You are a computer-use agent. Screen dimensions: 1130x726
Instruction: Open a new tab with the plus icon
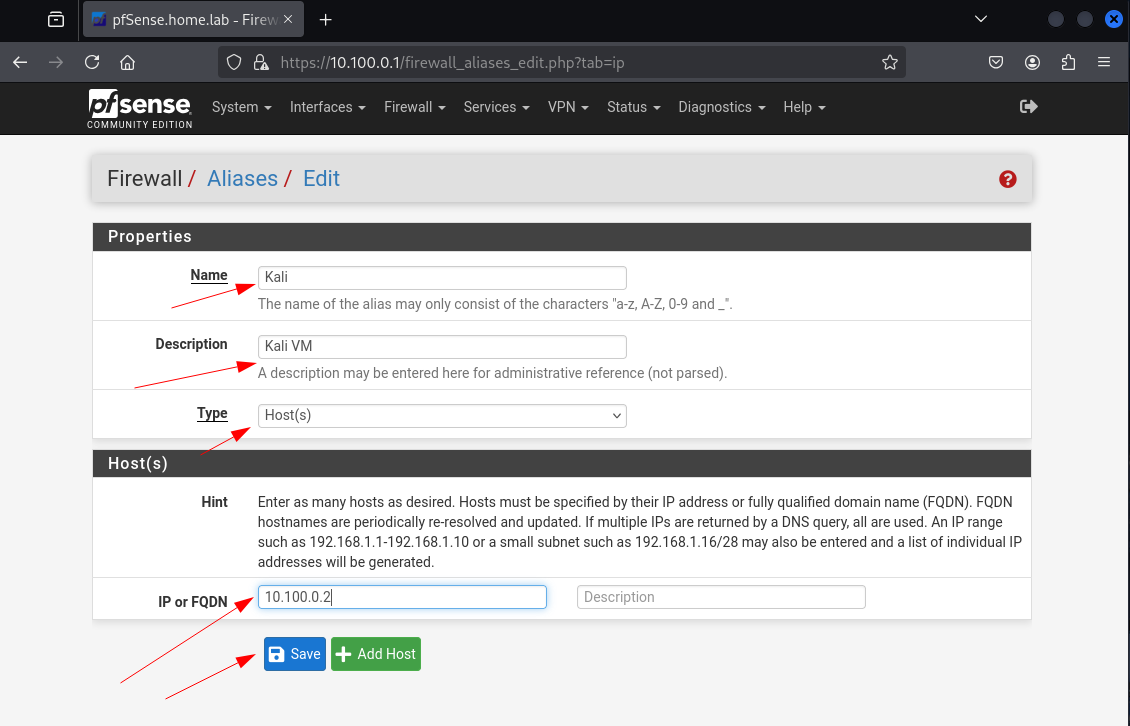pos(326,19)
